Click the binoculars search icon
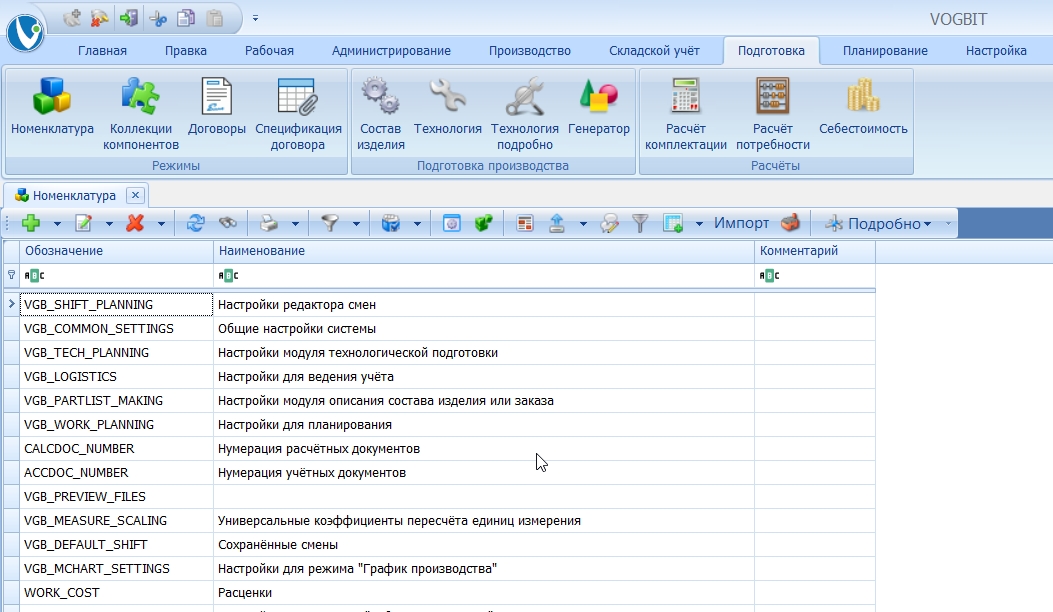Screen dimensions: 1053x612 pos(228,223)
